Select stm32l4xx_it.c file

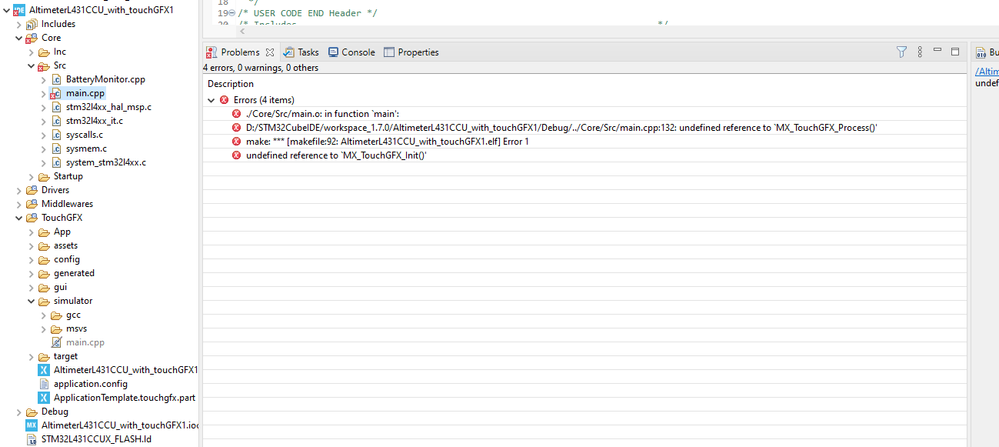coord(95,121)
